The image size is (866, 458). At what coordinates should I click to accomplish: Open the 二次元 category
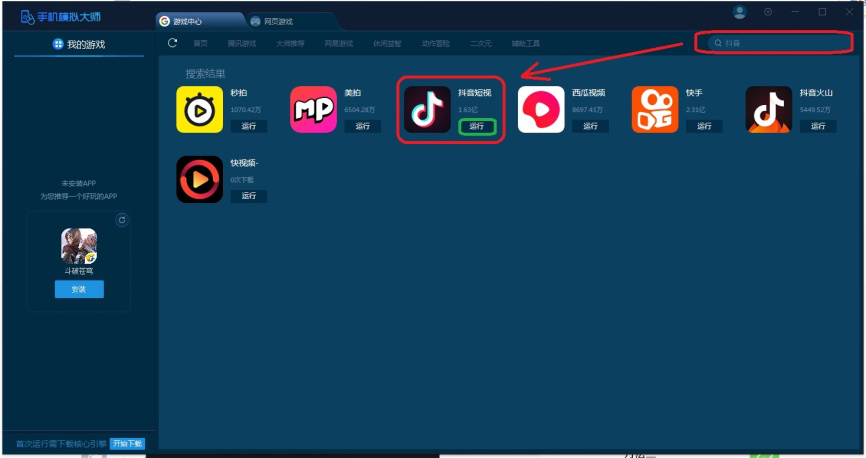coord(480,43)
